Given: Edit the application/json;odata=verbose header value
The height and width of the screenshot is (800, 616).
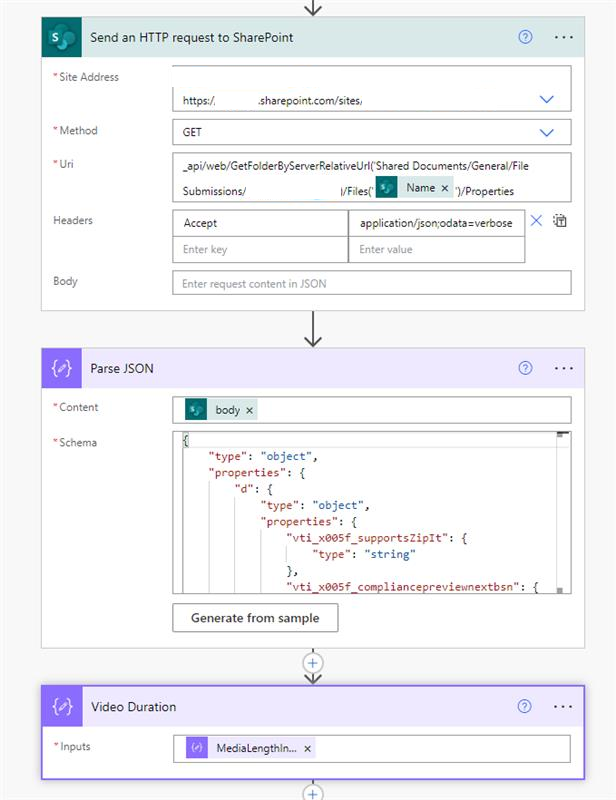Looking at the screenshot, I should point(436,223).
